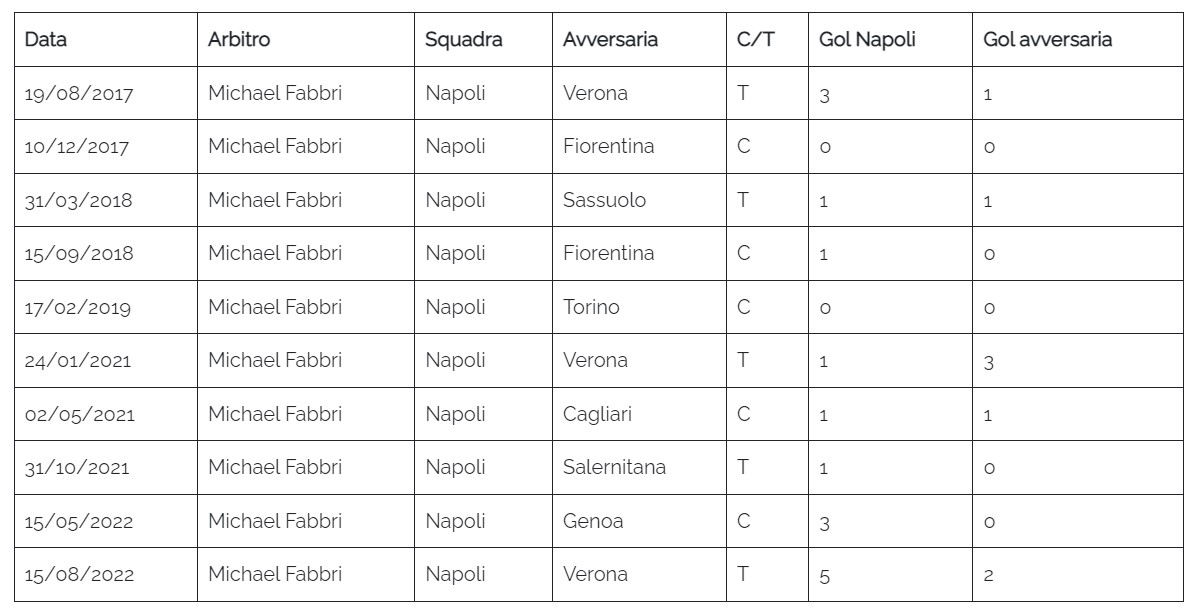Select the Genoa opponent cell
Viewport: 1193px width, 612px height.
coord(593,521)
